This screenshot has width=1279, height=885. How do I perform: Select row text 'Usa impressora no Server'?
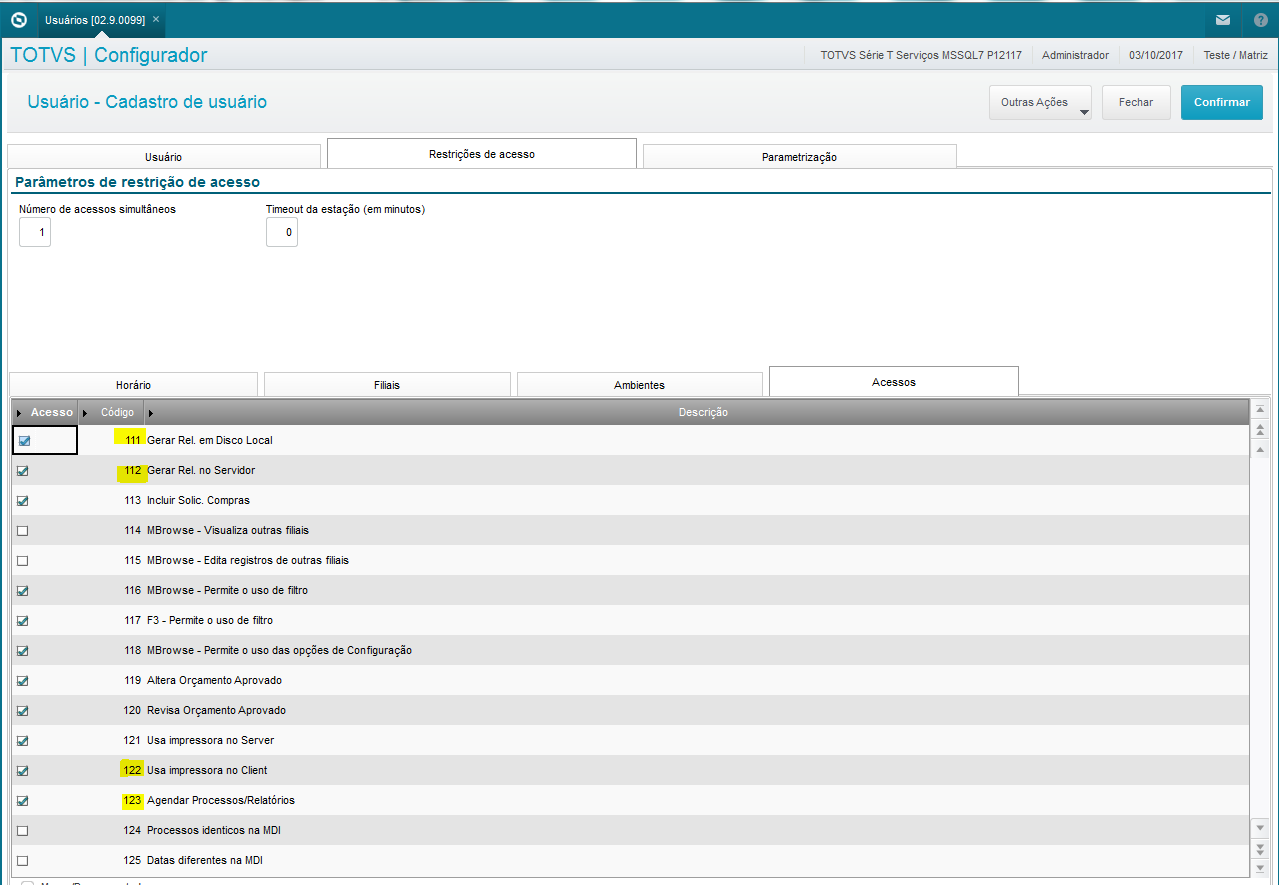tap(210, 740)
